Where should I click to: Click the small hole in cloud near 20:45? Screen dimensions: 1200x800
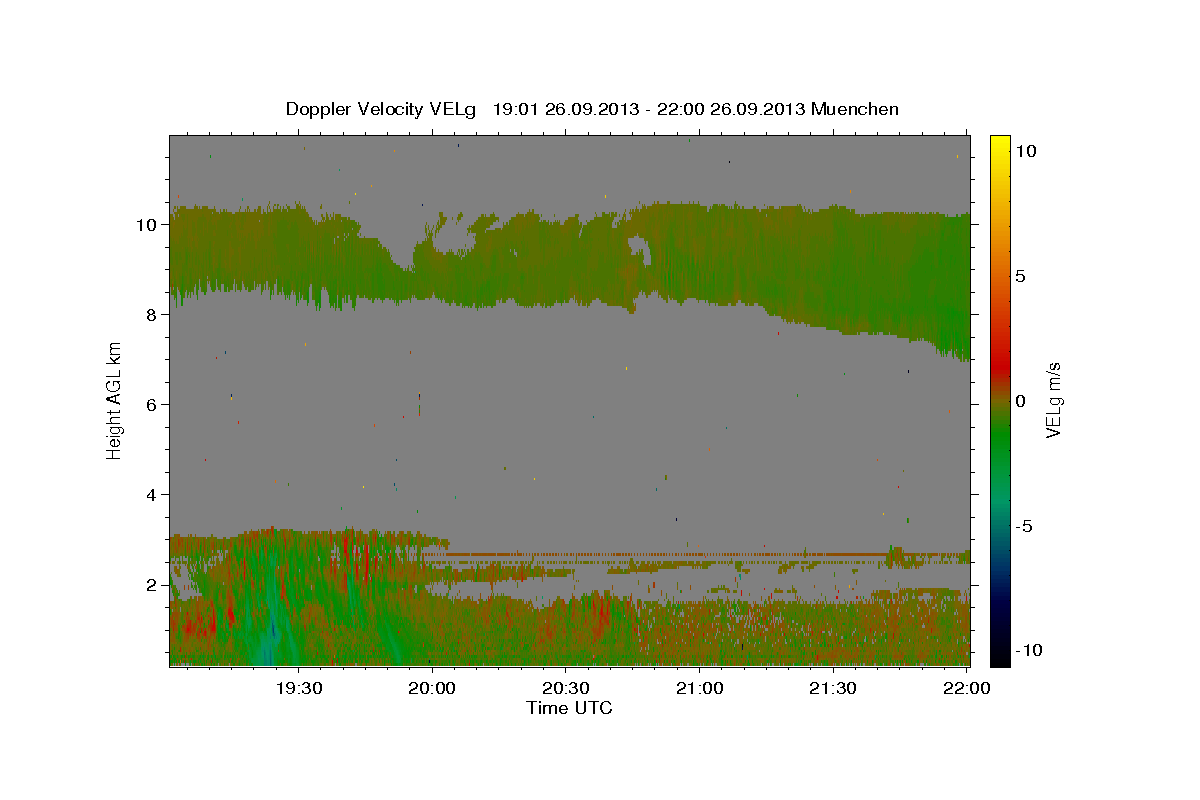pos(638,249)
